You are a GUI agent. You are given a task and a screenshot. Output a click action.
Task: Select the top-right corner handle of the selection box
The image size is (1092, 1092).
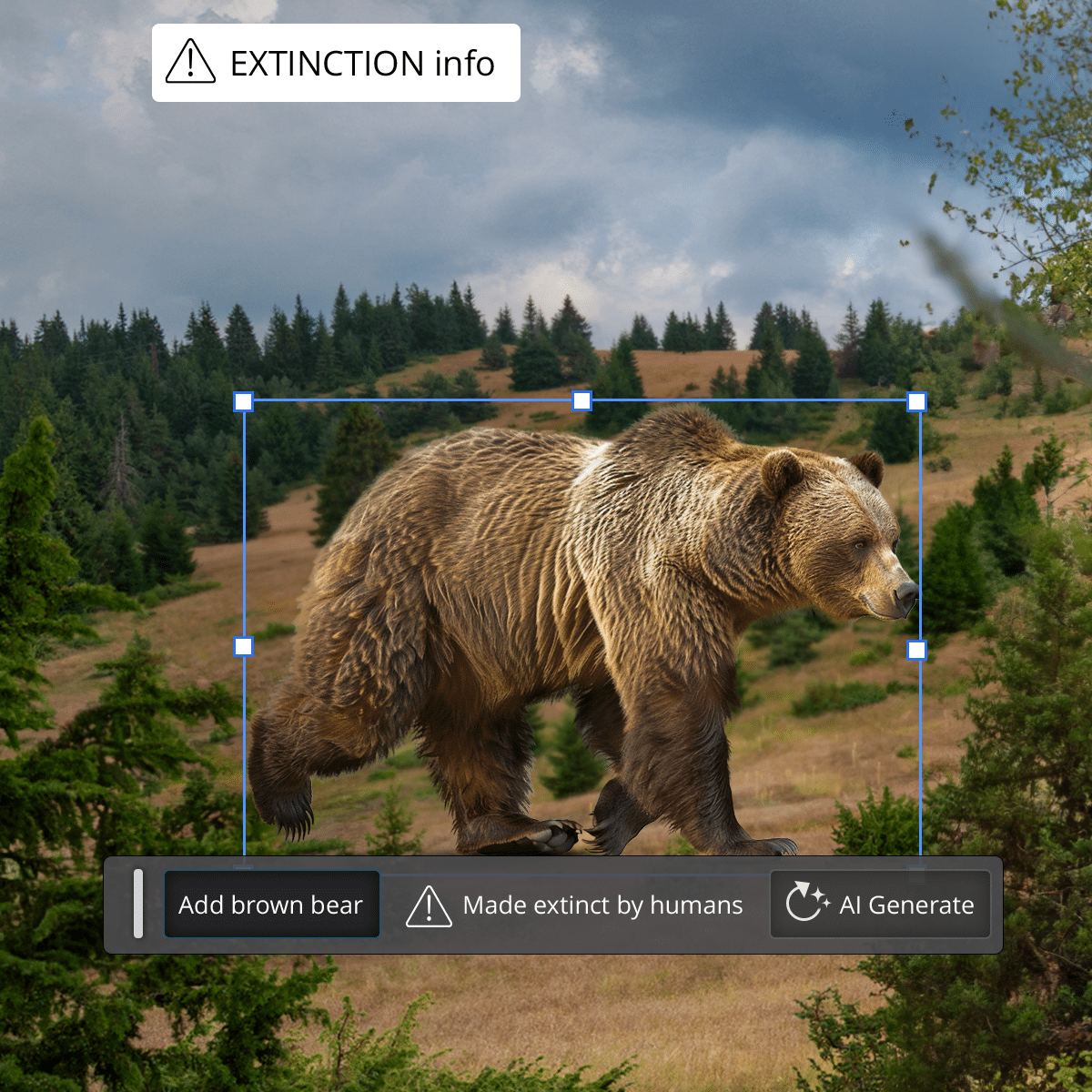click(x=917, y=401)
